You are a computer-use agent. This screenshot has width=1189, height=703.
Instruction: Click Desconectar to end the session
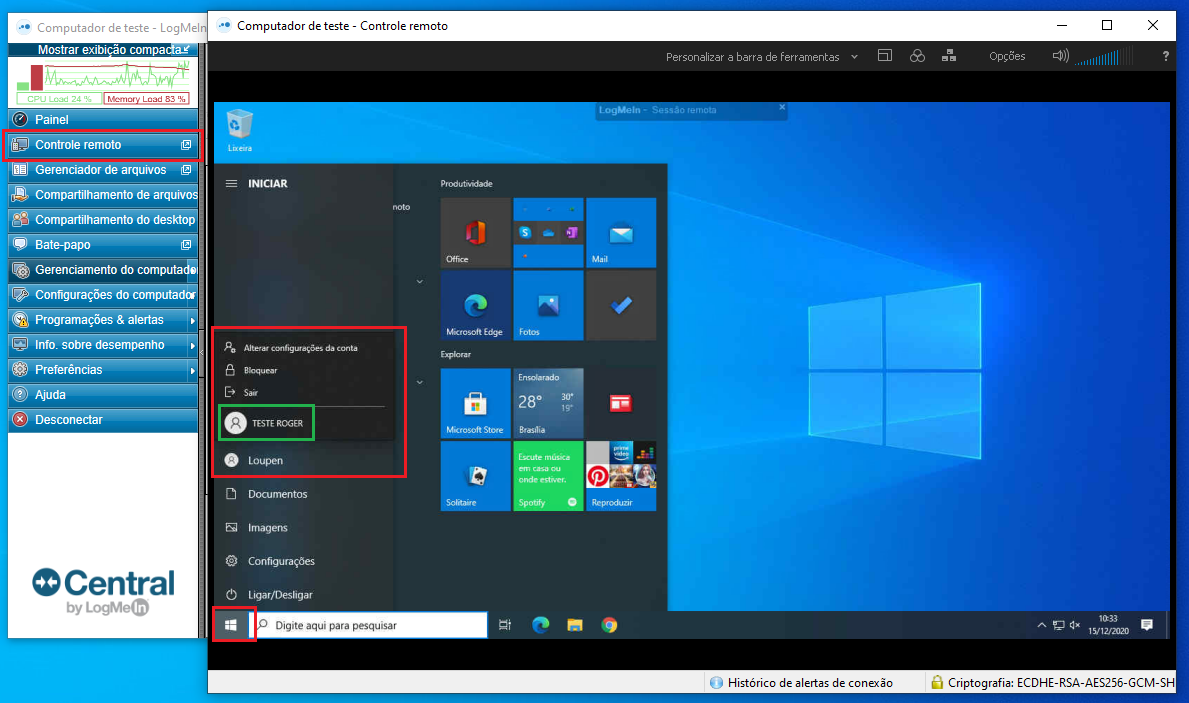pos(103,420)
